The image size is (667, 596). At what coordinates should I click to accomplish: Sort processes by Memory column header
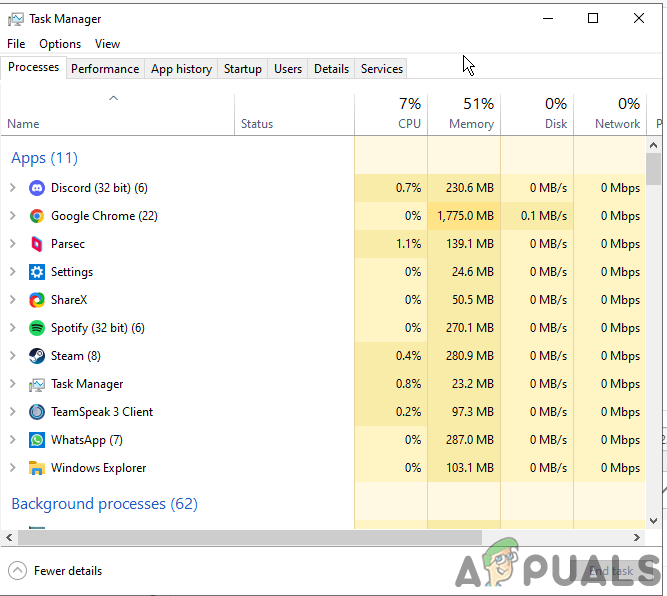click(x=464, y=114)
